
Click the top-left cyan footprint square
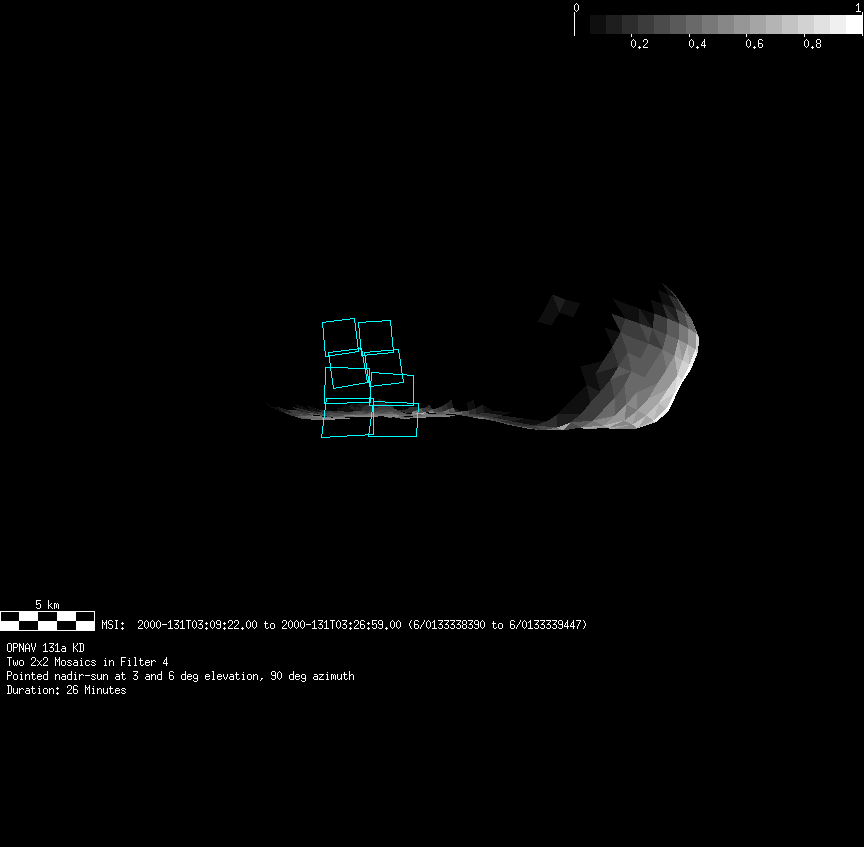coord(339,336)
